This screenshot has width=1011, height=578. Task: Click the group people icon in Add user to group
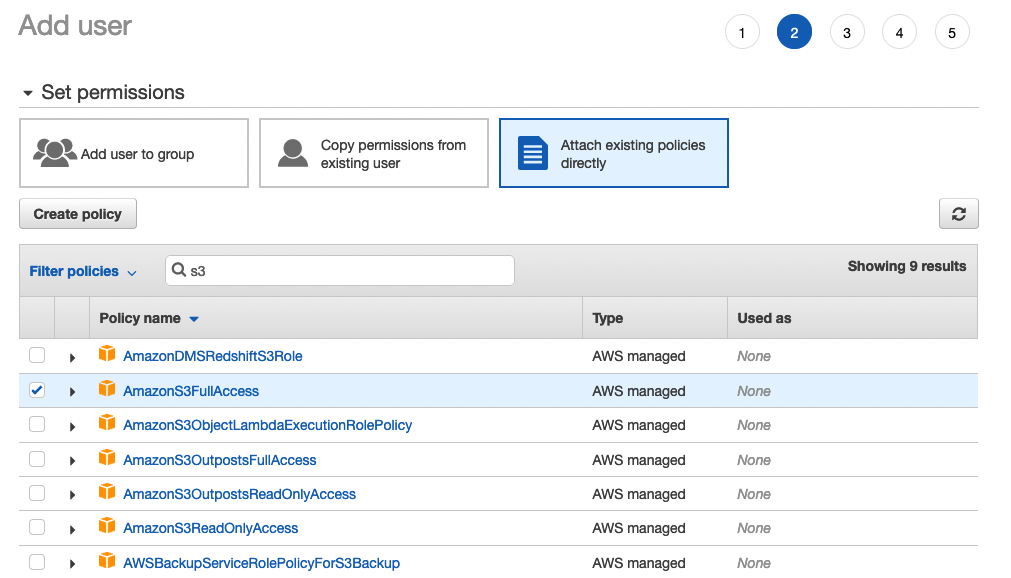(55, 153)
